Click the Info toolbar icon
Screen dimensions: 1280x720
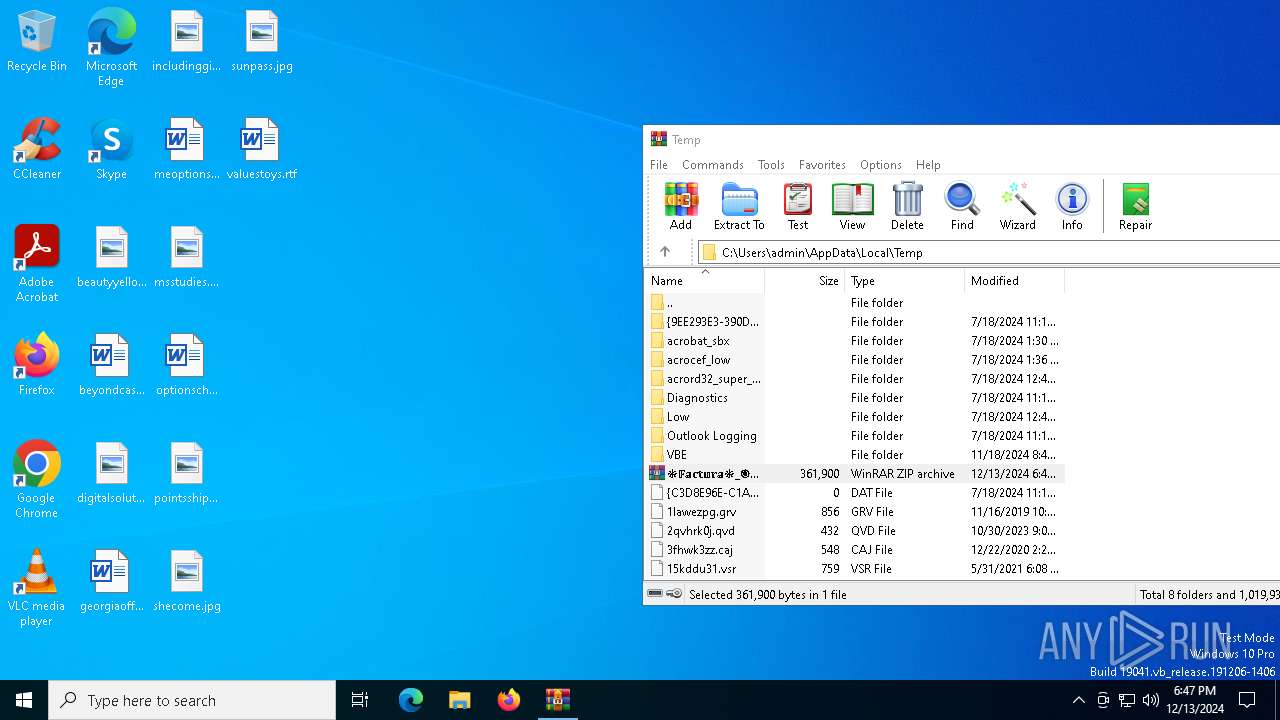coord(1072,206)
